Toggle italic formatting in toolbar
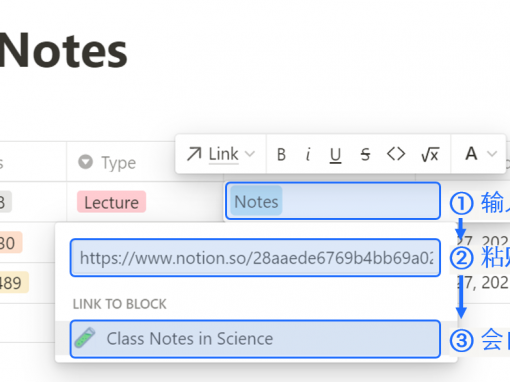Image resolution: width=510 pixels, height=382 pixels. coord(308,155)
